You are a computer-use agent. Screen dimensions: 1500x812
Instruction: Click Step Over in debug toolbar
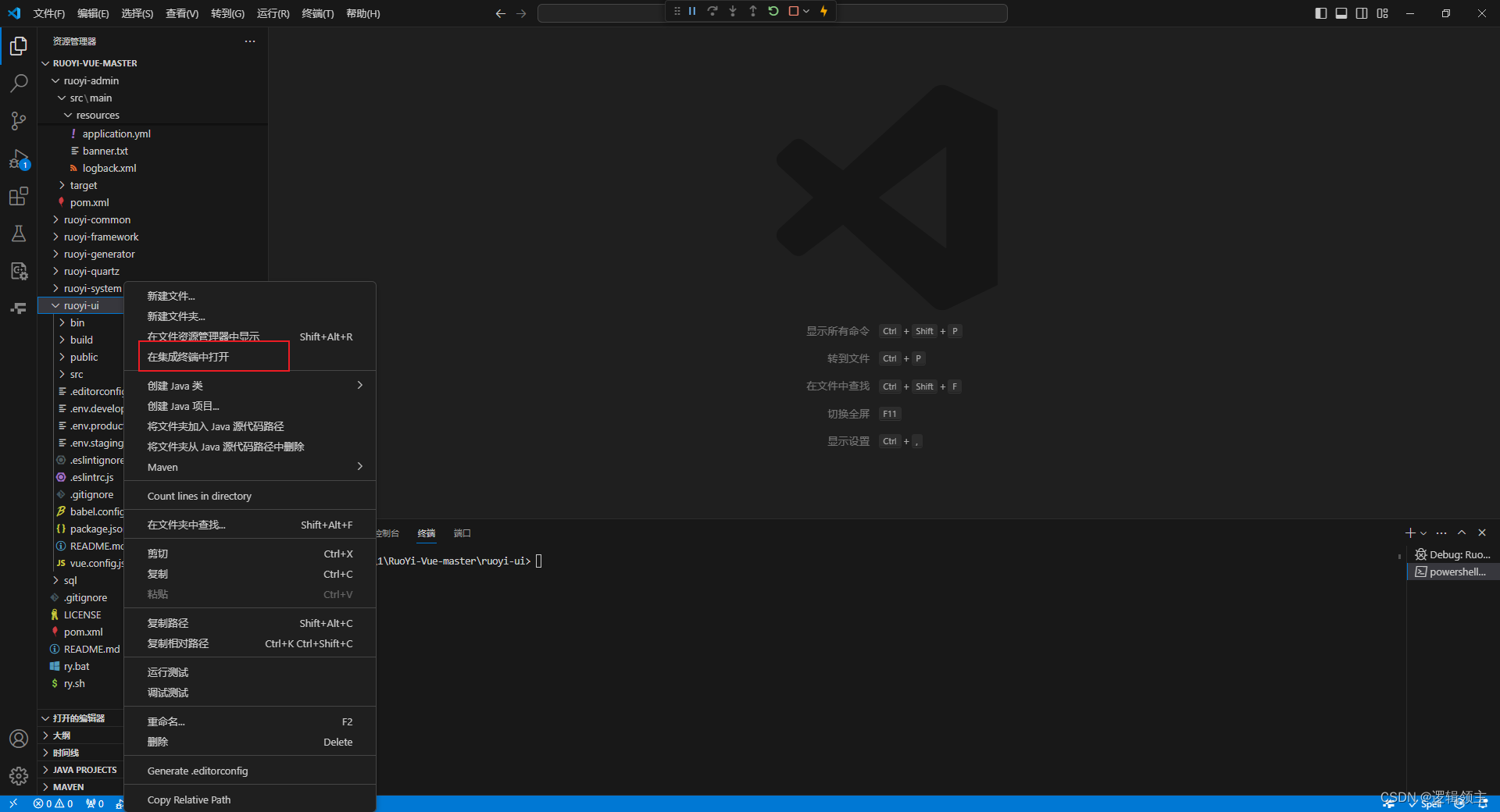[x=712, y=12]
